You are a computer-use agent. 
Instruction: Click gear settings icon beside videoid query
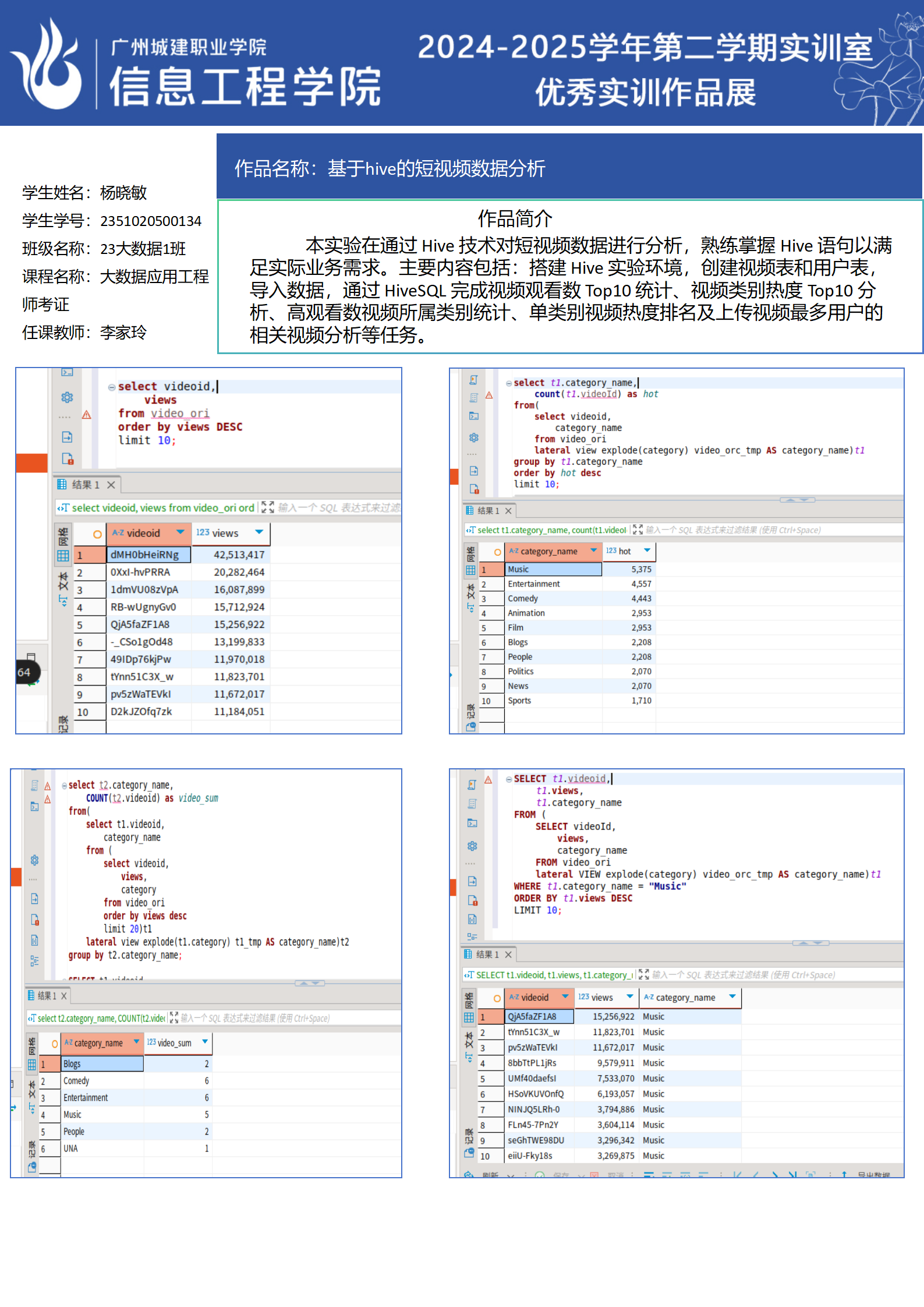click(x=67, y=397)
